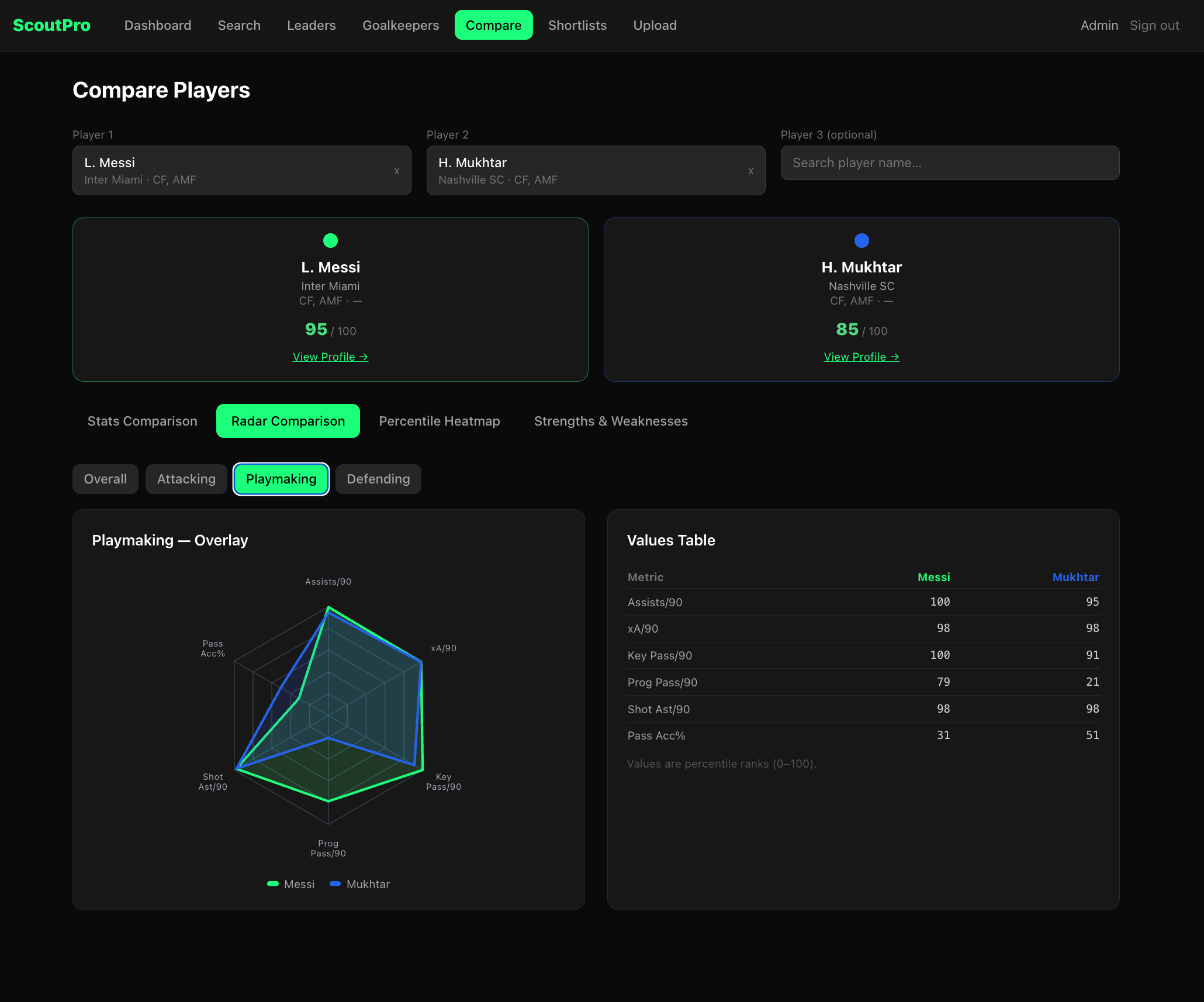Select the Attacking stats filter chip

186,479
